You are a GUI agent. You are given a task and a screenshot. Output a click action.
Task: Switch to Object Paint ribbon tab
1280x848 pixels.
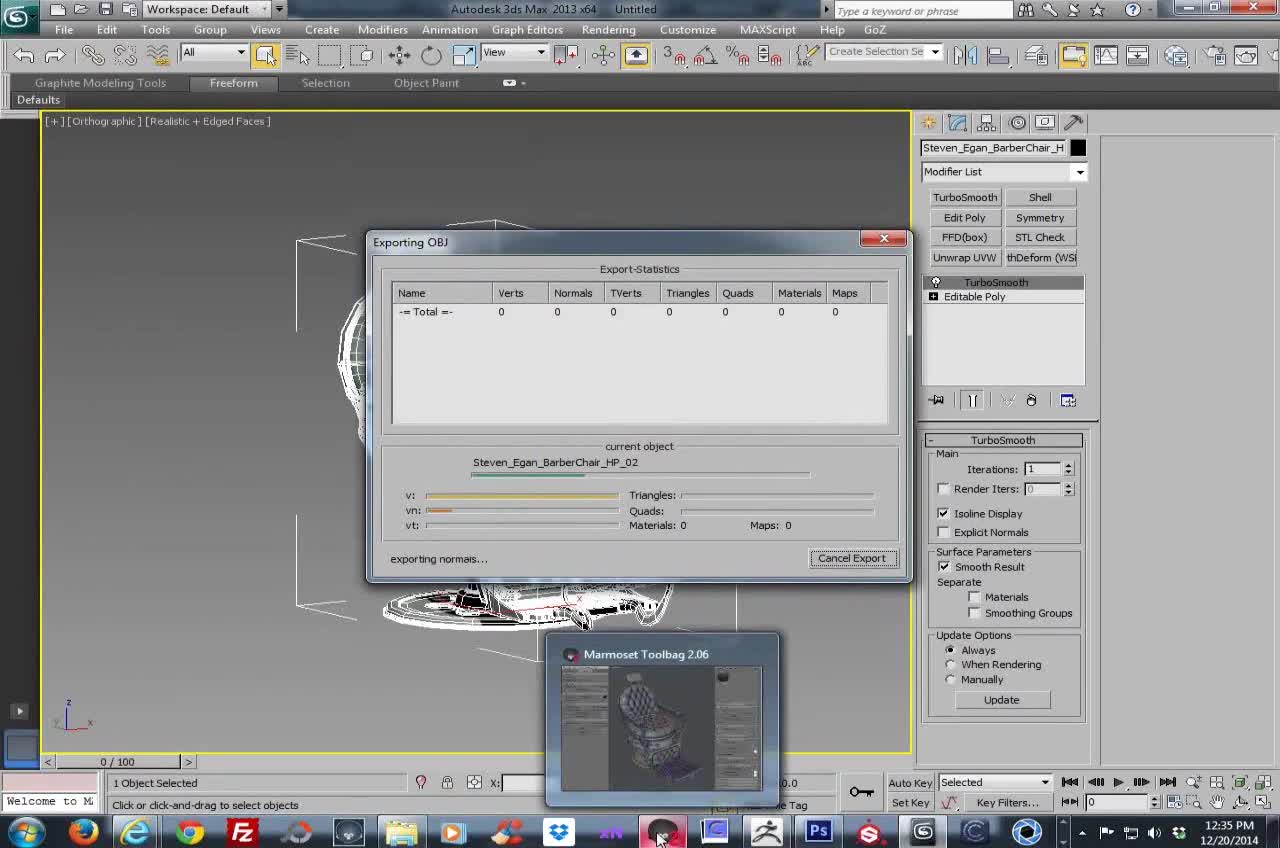426,83
